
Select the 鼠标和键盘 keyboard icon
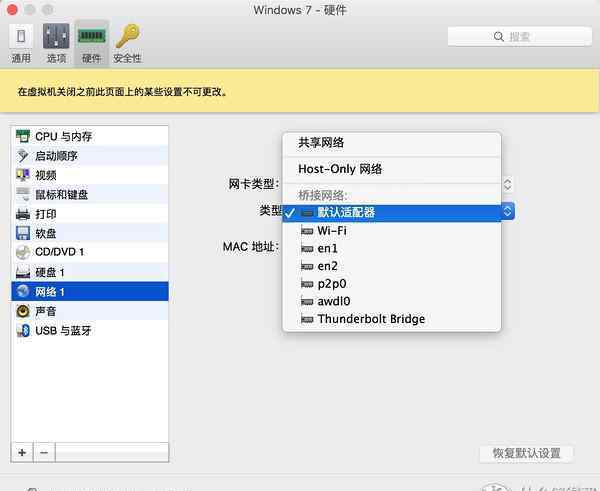[23, 194]
